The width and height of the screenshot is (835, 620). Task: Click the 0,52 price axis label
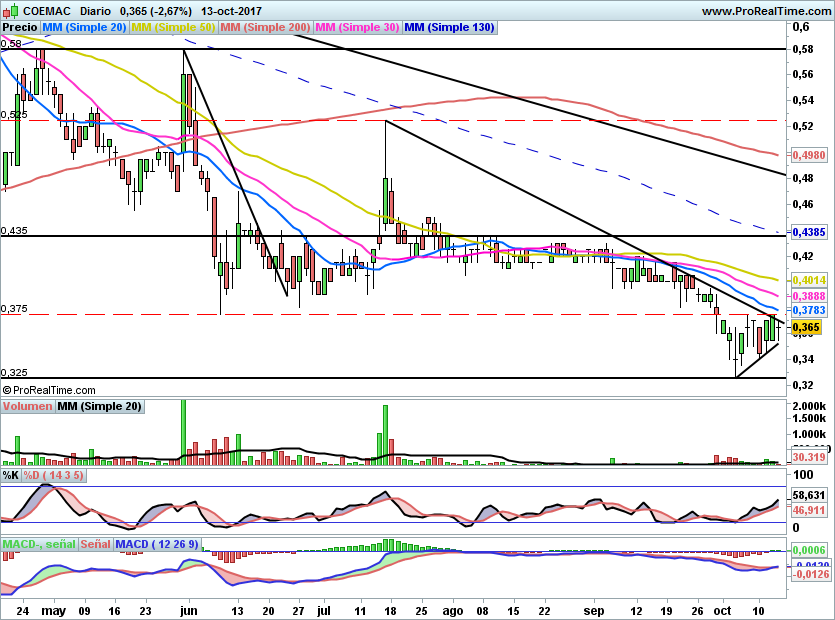click(x=803, y=127)
